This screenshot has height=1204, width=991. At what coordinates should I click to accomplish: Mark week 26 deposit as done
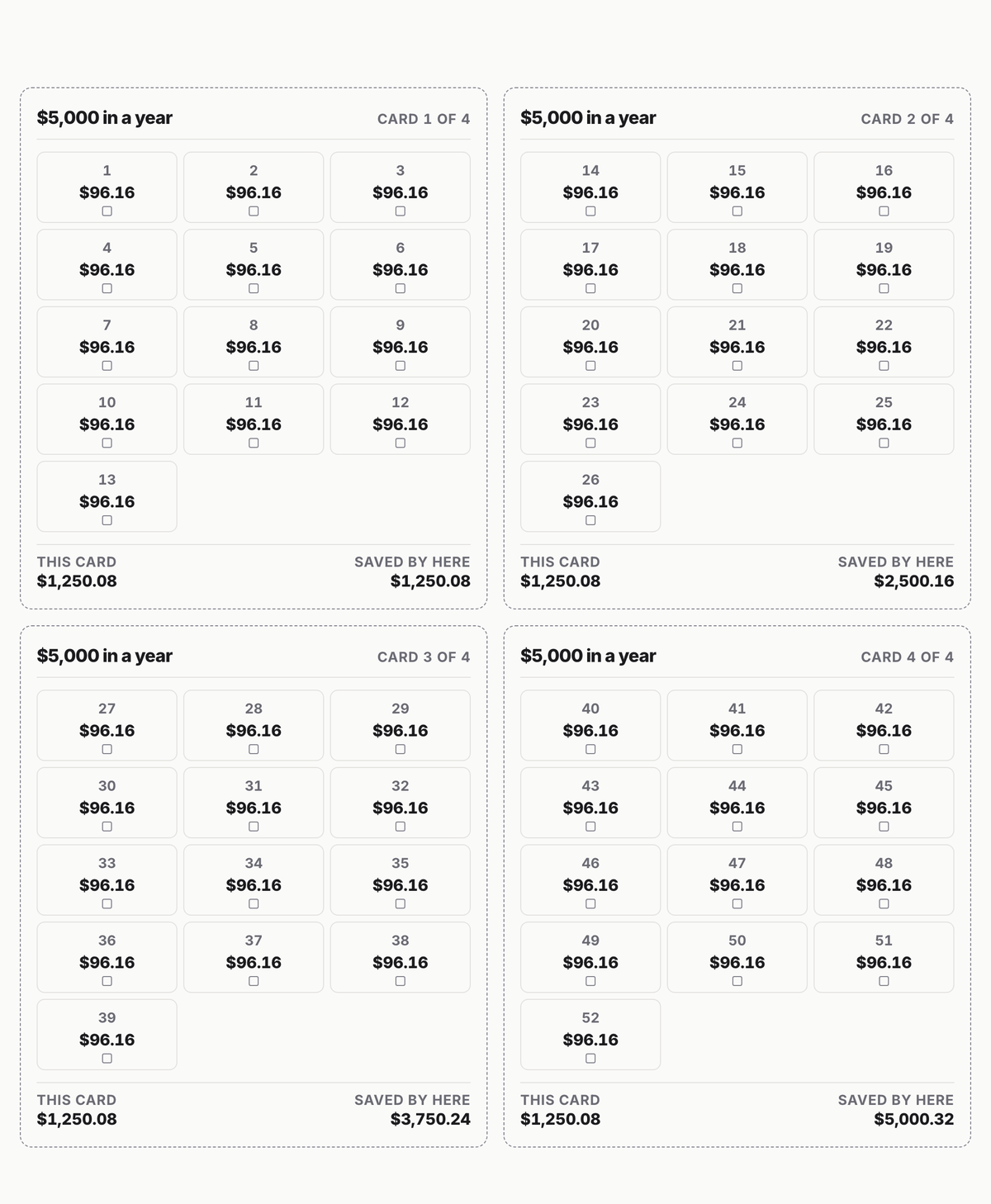click(x=590, y=520)
